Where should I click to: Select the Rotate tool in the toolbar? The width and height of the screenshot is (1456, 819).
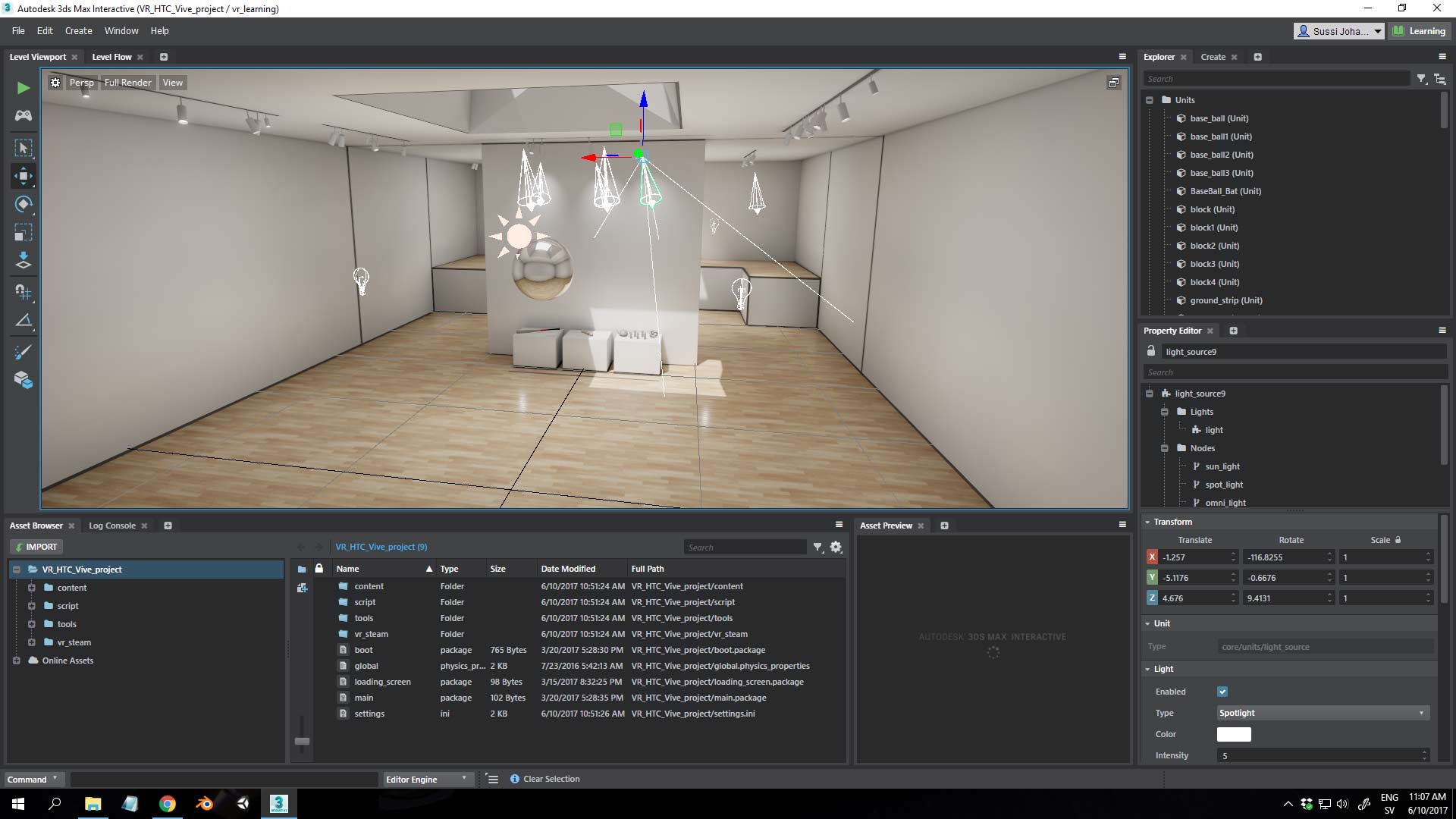coord(23,204)
